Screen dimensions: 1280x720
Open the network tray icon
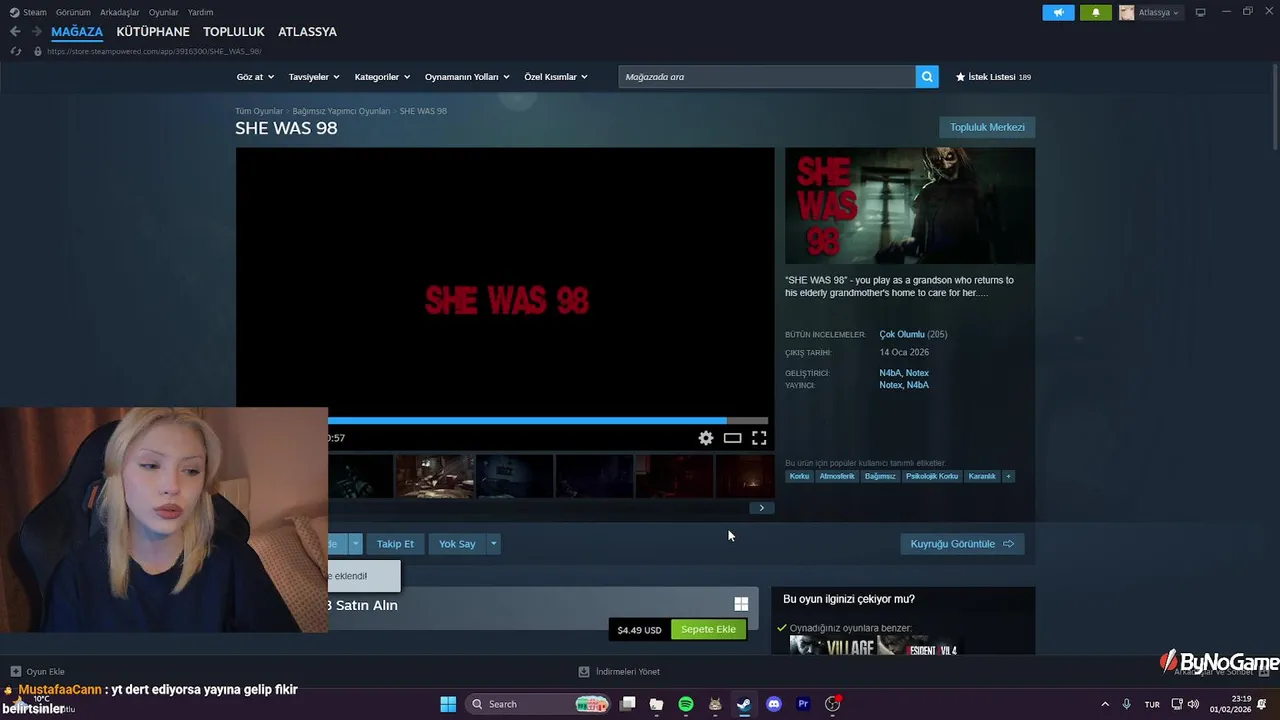(1177, 704)
